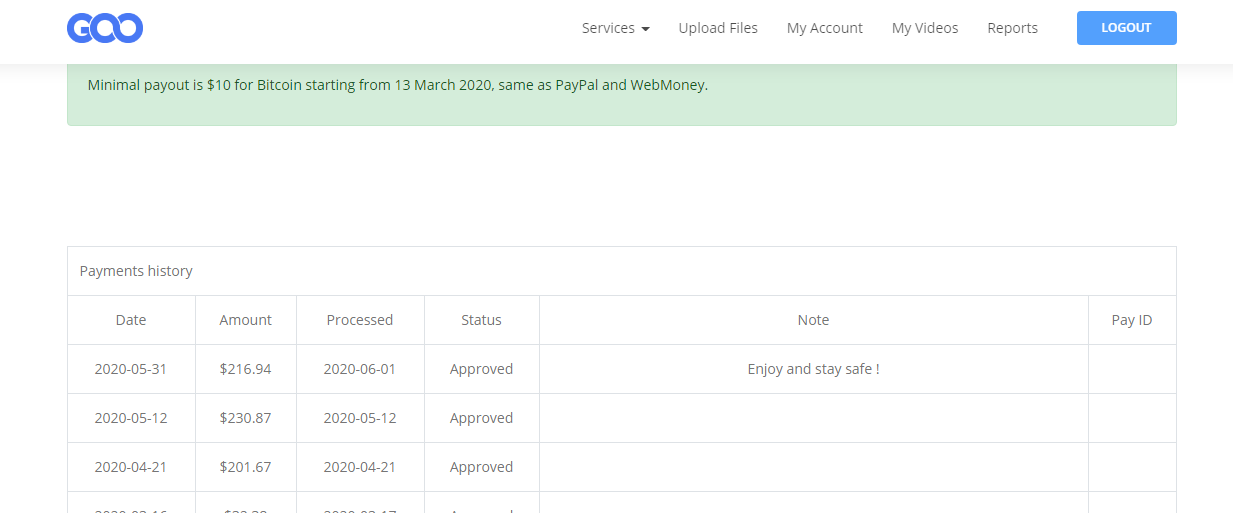Viewport: 1233px width, 513px height.
Task: Select the Amount column header
Action: click(x=246, y=320)
